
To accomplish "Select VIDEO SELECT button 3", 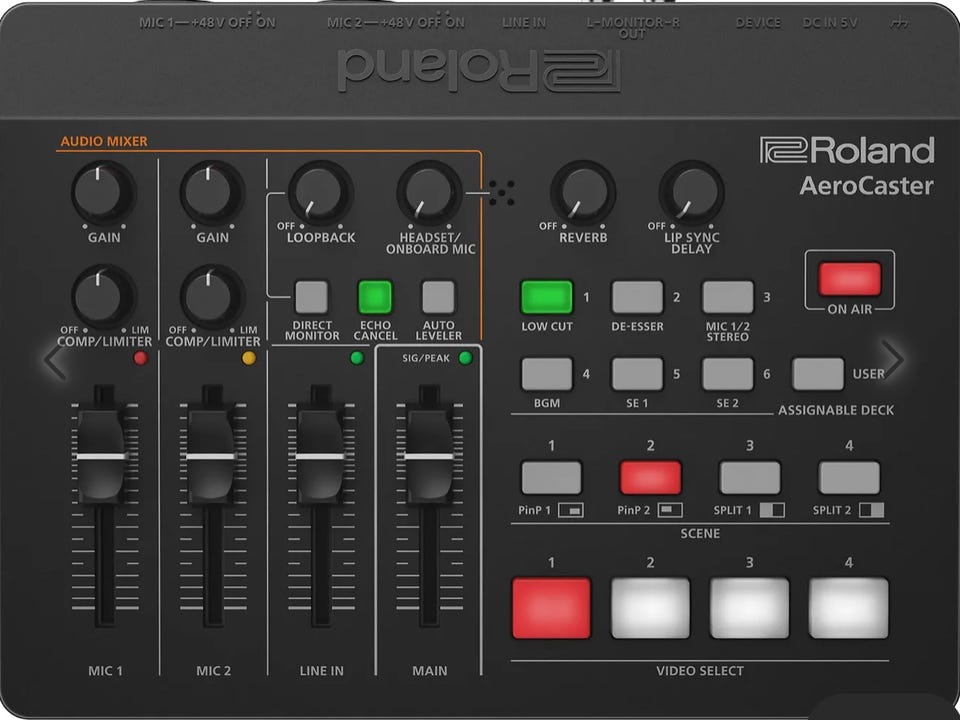I will pyautogui.click(x=749, y=608).
